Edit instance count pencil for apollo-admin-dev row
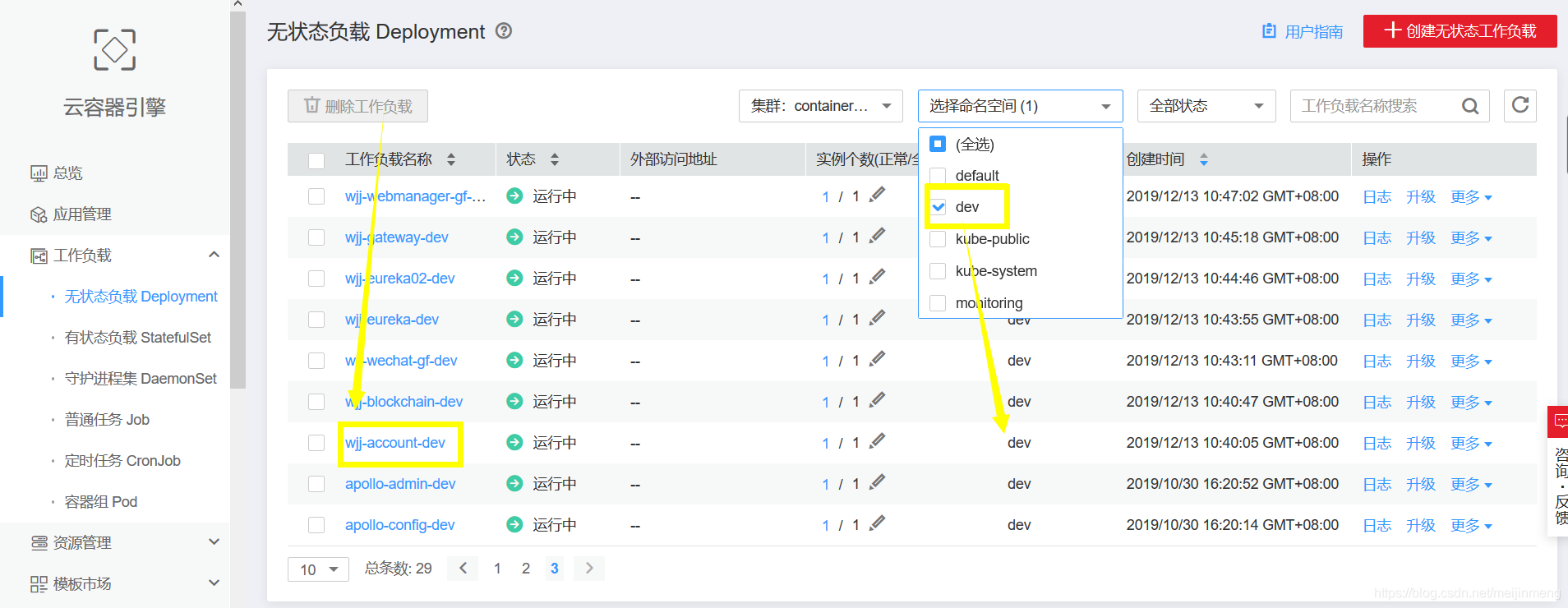Image resolution: width=1568 pixels, height=608 pixels. click(x=877, y=482)
